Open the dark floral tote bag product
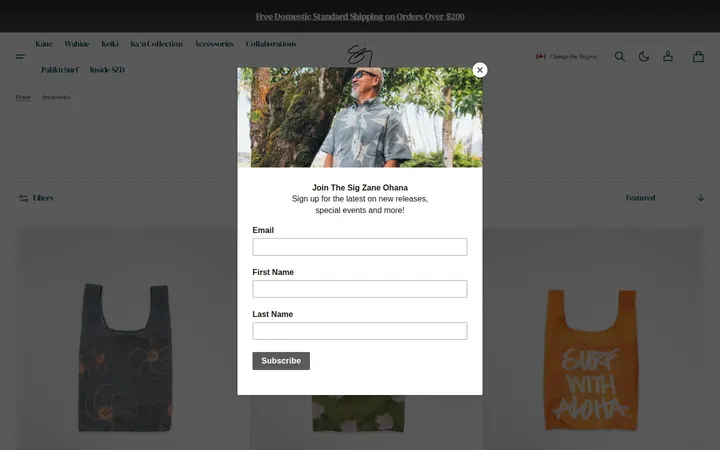This screenshot has width=720, height=450. pyautogui.click(x=126, y=357)
